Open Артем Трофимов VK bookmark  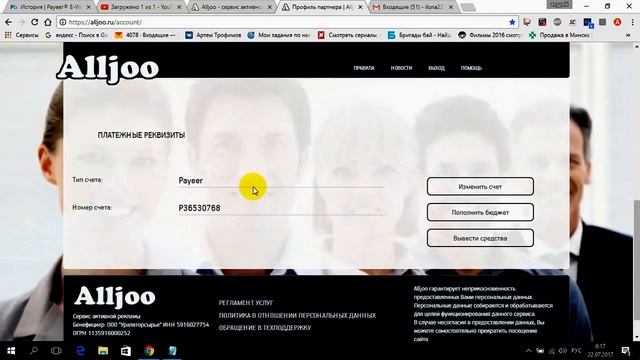pyautogui.click(x=213, y=36)
